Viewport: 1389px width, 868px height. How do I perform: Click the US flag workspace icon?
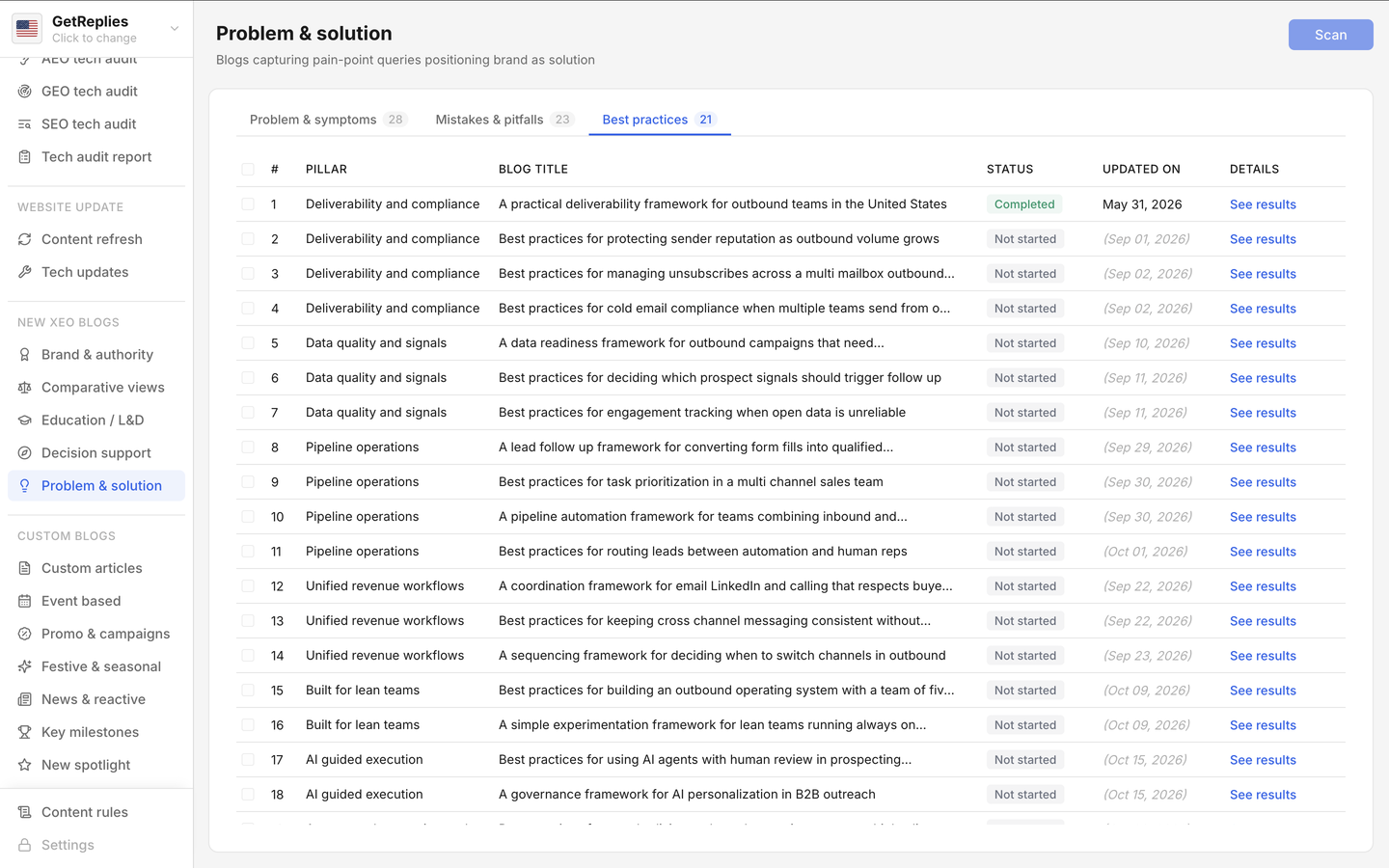coord(27,29)
